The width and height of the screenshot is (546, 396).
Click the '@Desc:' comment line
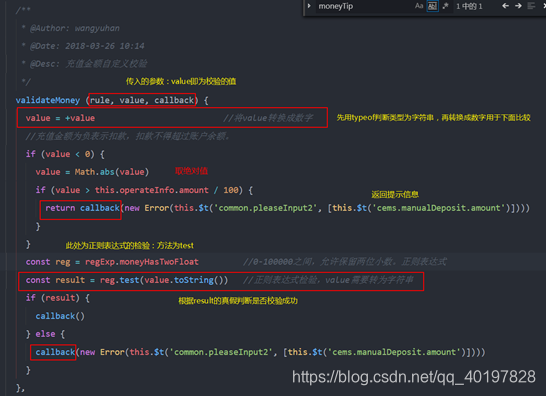coord(85,64)
